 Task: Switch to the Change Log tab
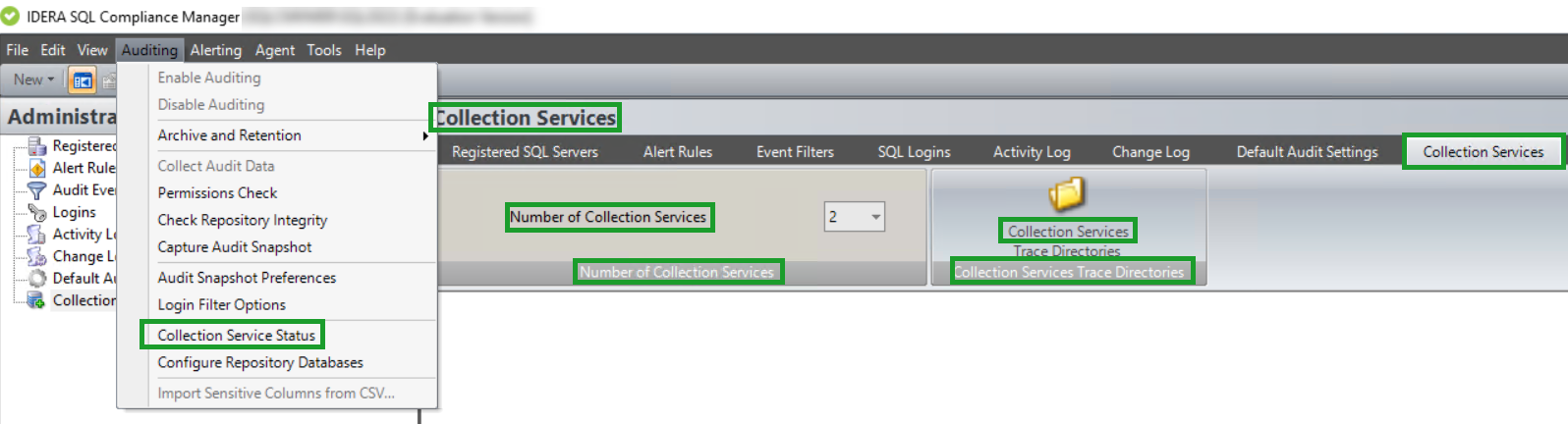[1150, 152]
